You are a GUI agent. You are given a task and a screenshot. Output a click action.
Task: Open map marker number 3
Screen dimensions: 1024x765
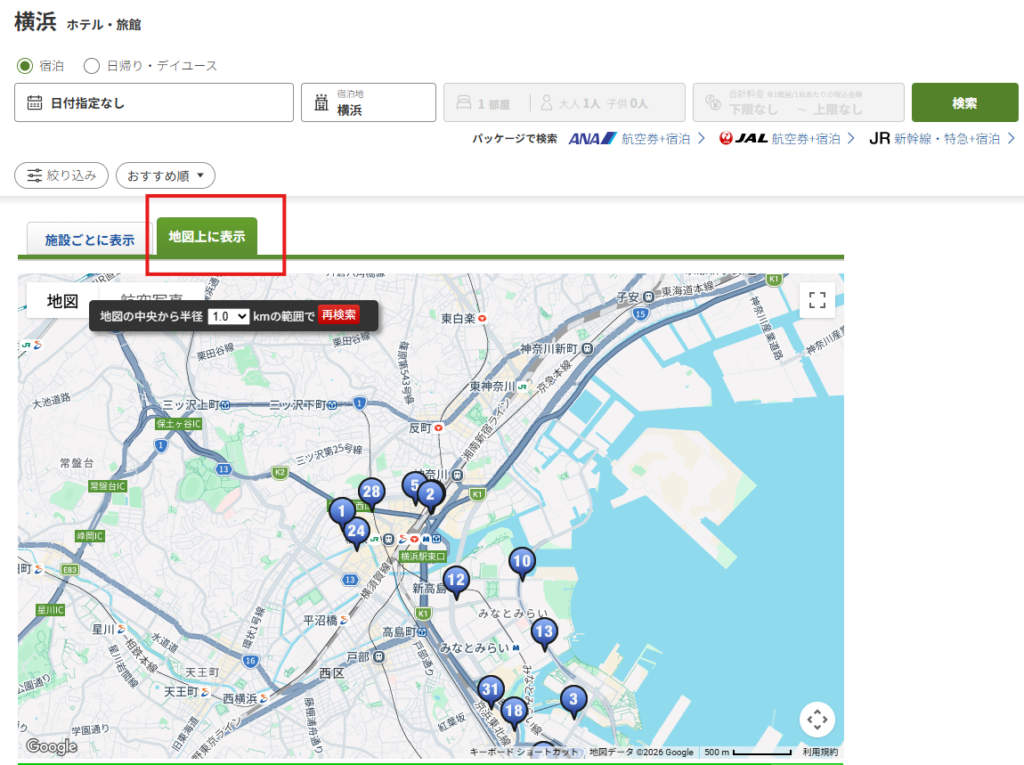click(x=572, y=699)
